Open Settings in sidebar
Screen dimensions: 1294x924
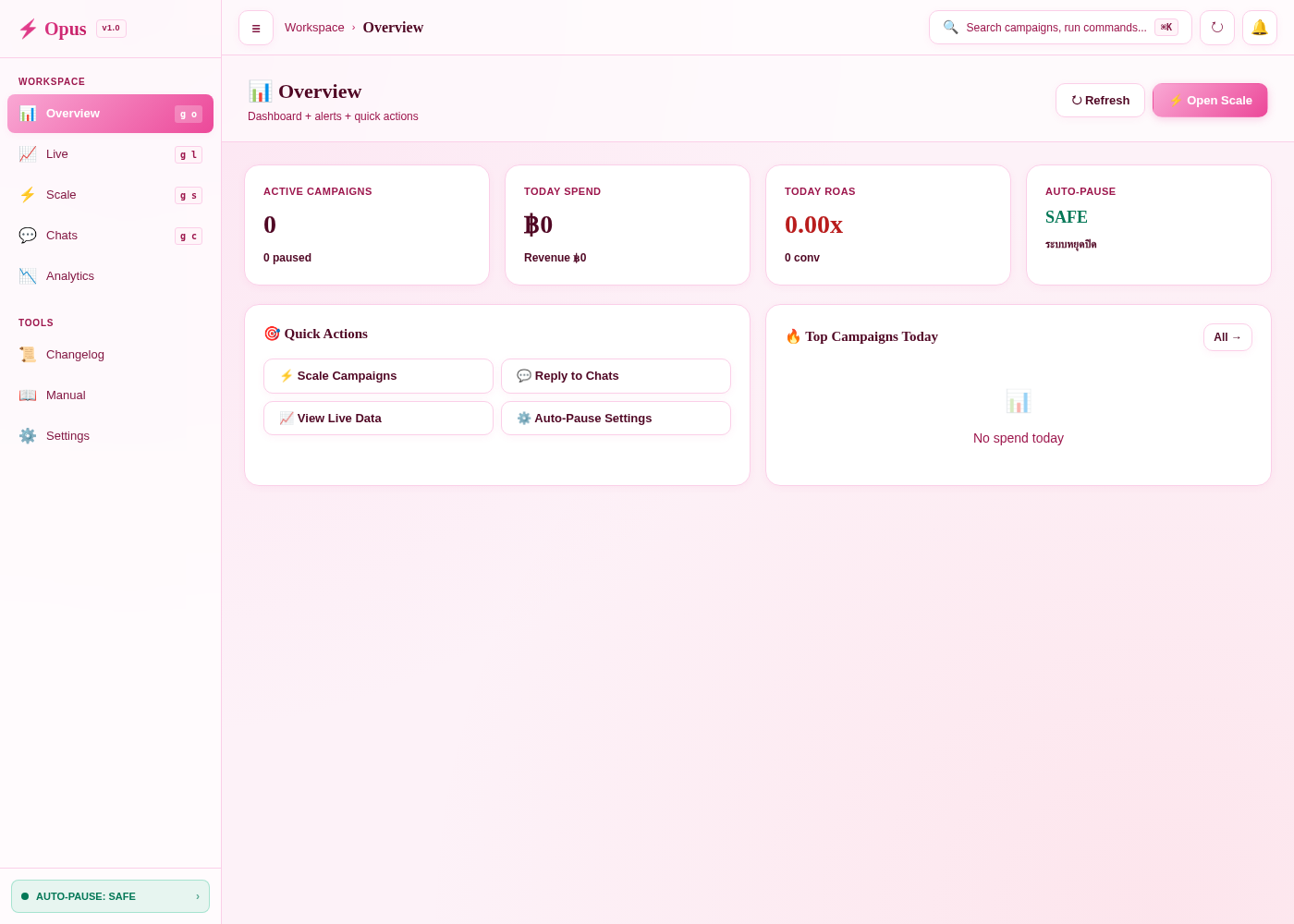[x=110, y=436]
